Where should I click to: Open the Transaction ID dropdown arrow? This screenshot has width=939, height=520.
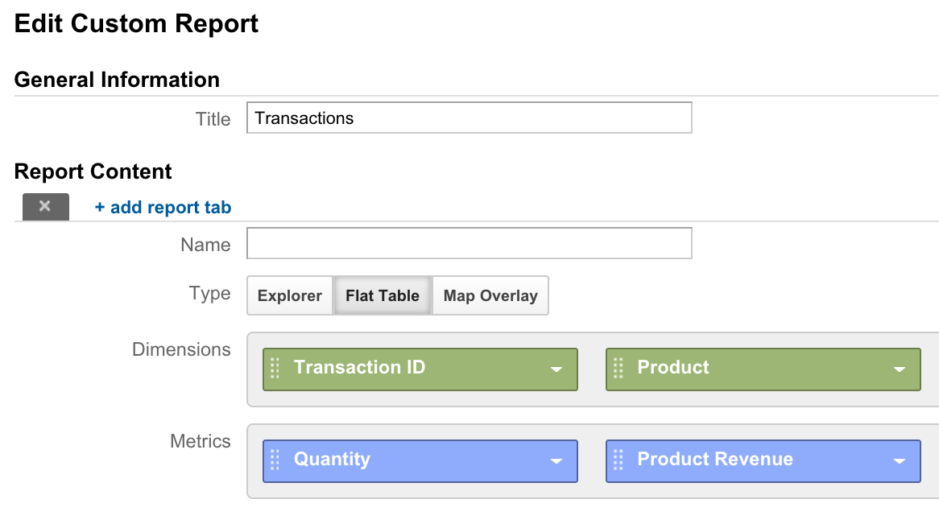click(556, 370)
